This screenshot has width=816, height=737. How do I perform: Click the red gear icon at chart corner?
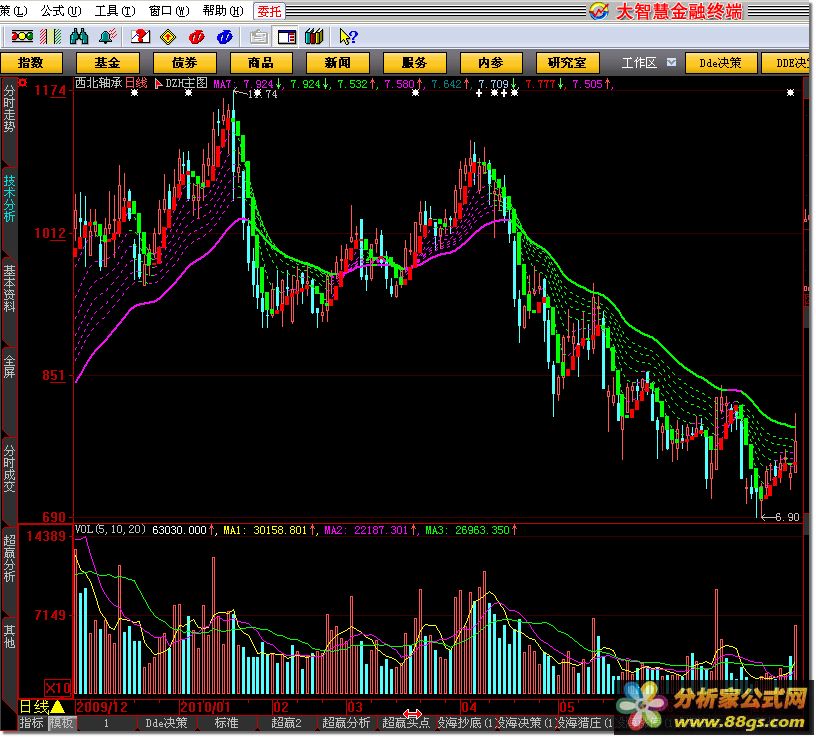[22, 82]
